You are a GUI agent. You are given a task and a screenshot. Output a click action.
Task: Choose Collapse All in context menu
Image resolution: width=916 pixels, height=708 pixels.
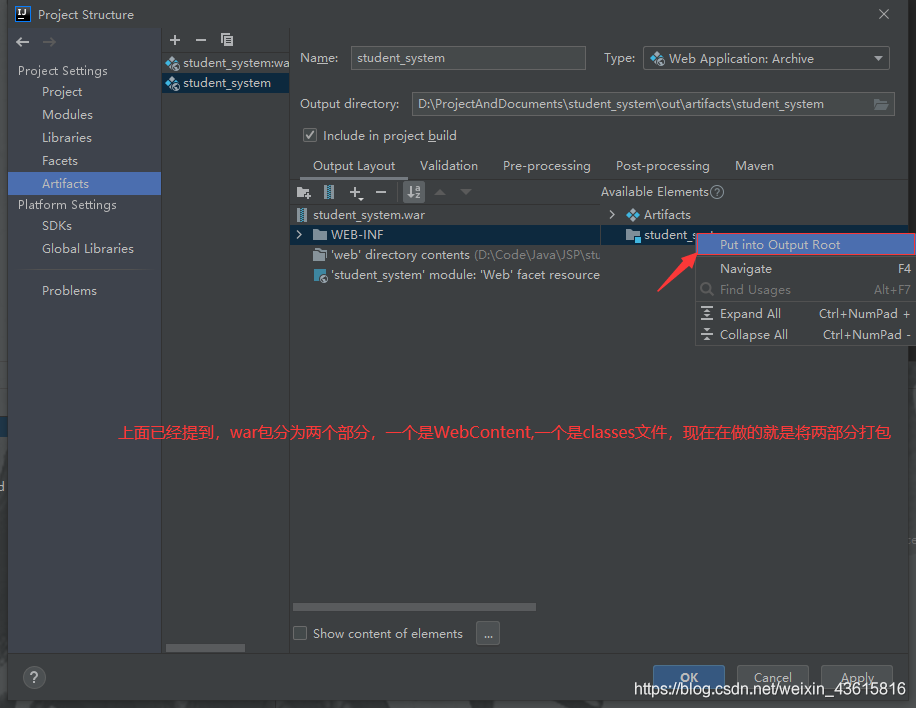tap(806, 335)
